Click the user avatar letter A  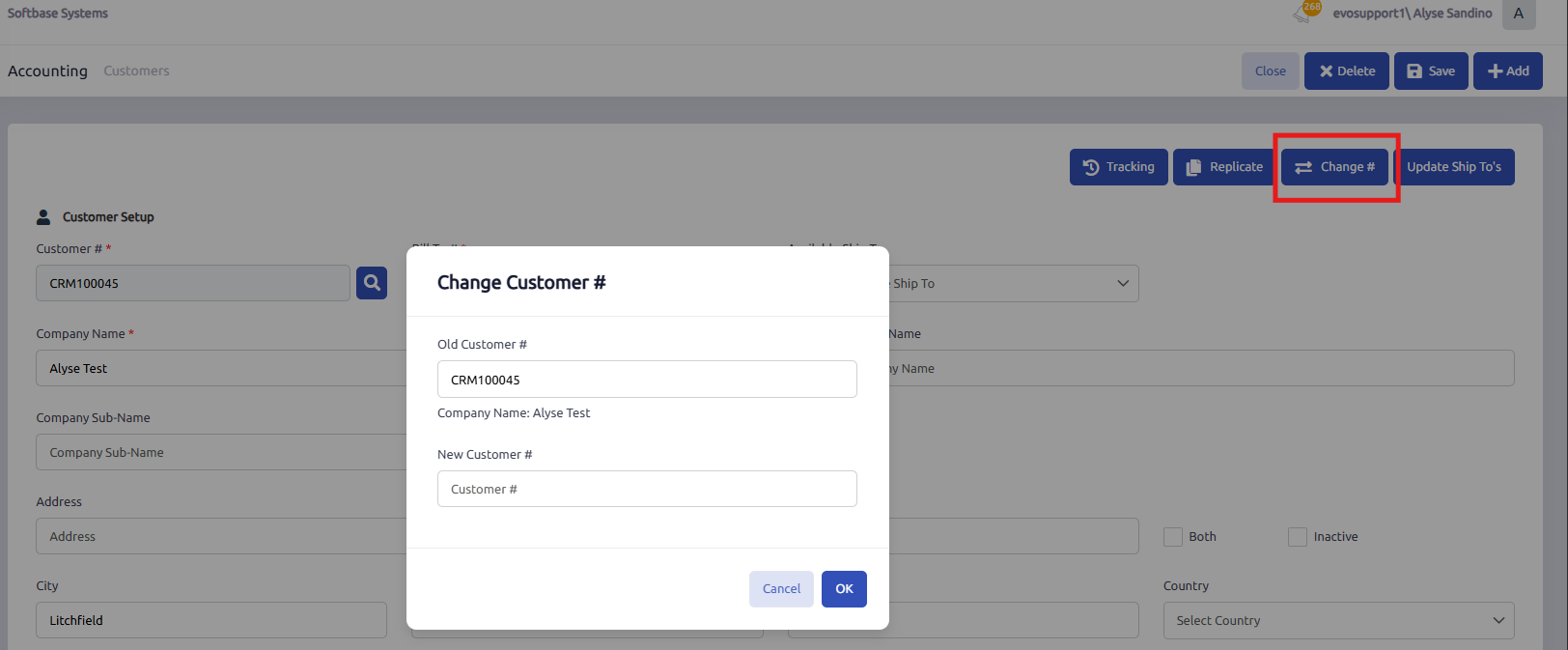(x=1519, y=14)
